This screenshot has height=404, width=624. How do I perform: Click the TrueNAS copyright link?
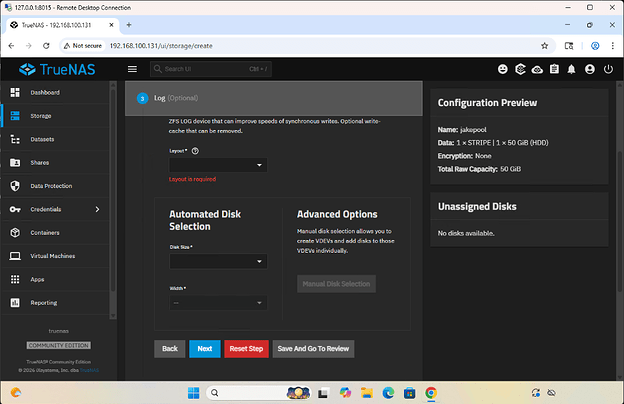pos(89,370)
